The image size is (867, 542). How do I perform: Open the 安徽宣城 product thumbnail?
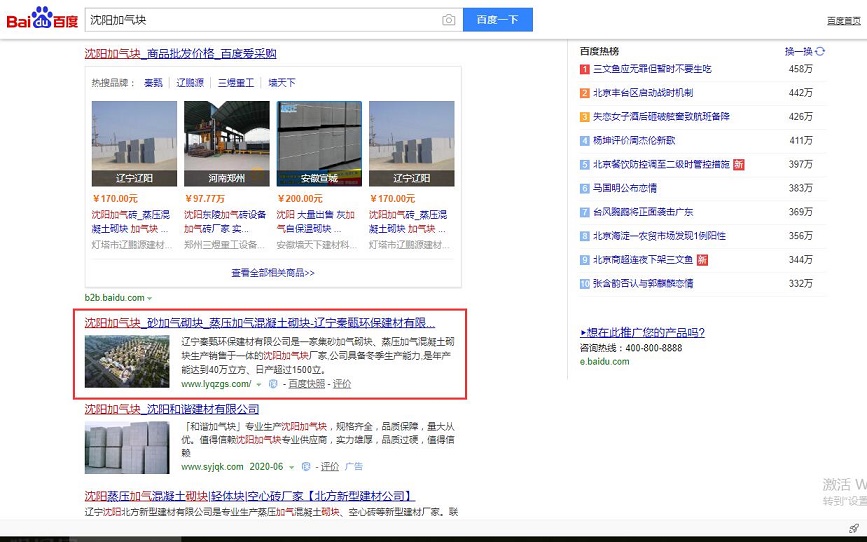click(319, 143)
